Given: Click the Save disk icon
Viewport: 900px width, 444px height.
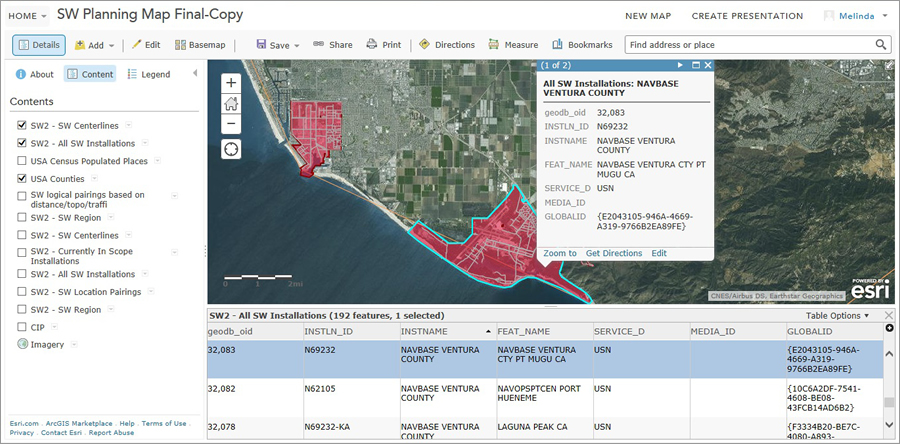Looking at the screenshot, I should [261, 45].
